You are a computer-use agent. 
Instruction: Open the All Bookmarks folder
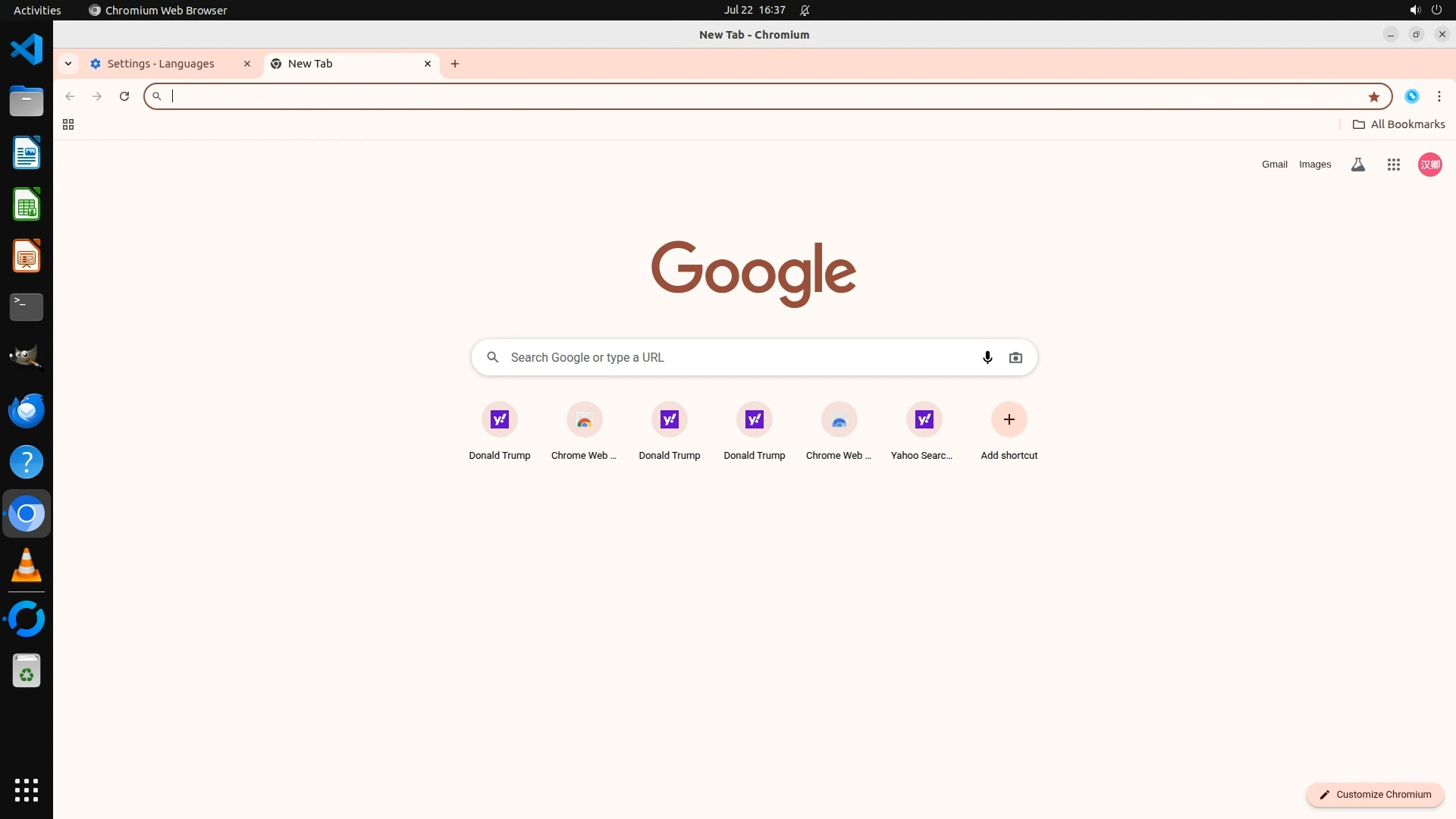[1398, 124]
